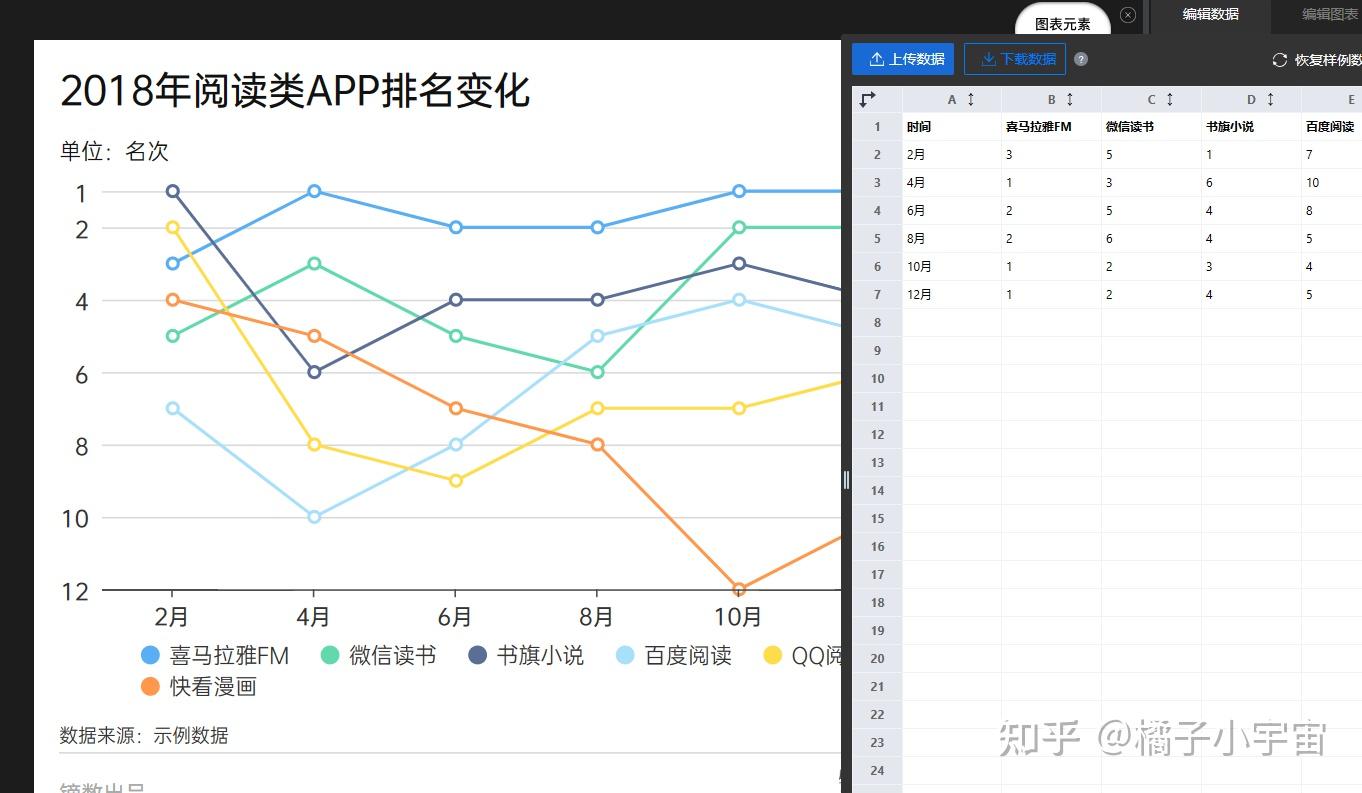Click y-axis label 12
Screen dimensions: 1362x793
click(75, 592)
